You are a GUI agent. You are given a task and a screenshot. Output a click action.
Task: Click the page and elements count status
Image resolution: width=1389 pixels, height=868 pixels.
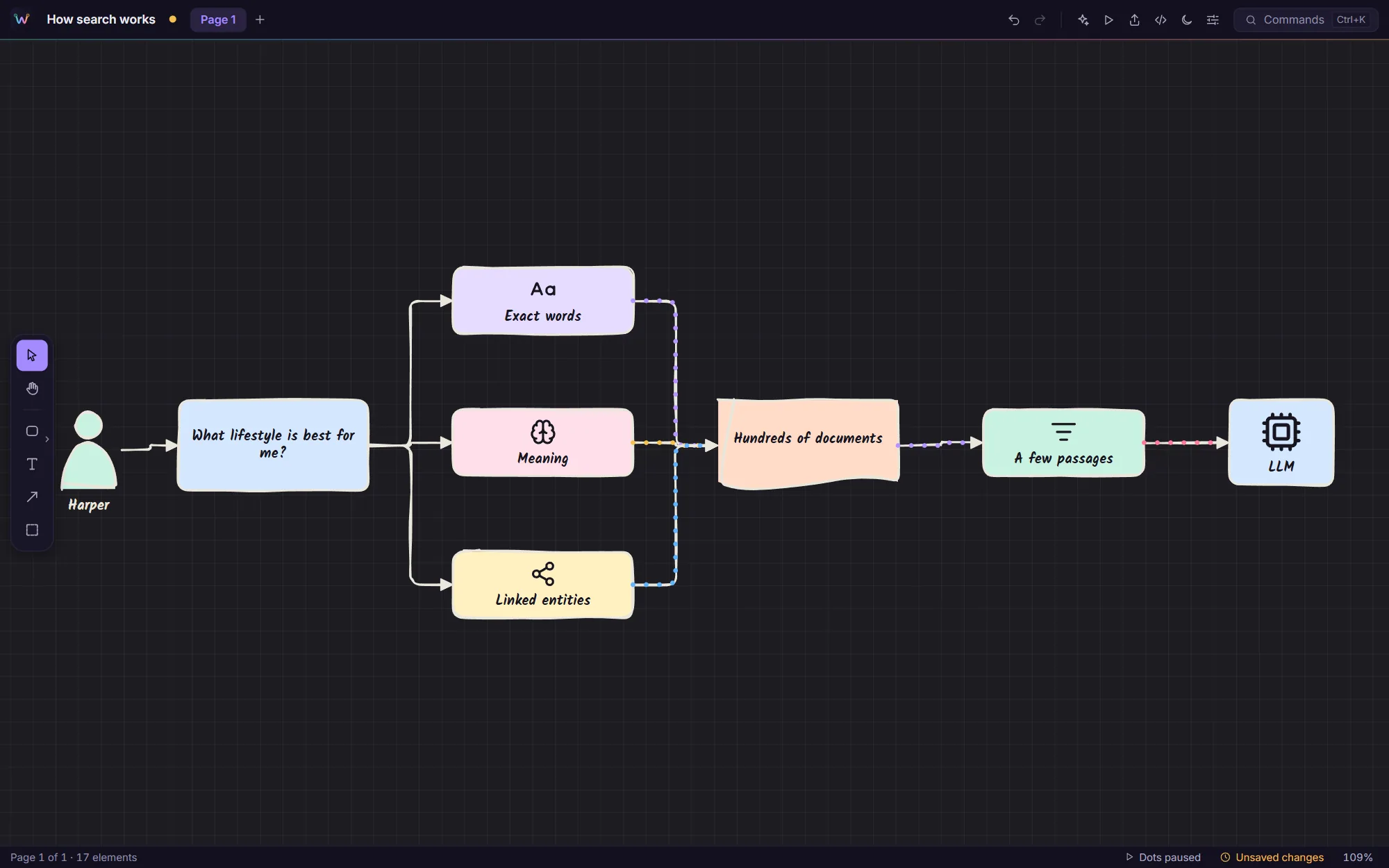(74, 858)
